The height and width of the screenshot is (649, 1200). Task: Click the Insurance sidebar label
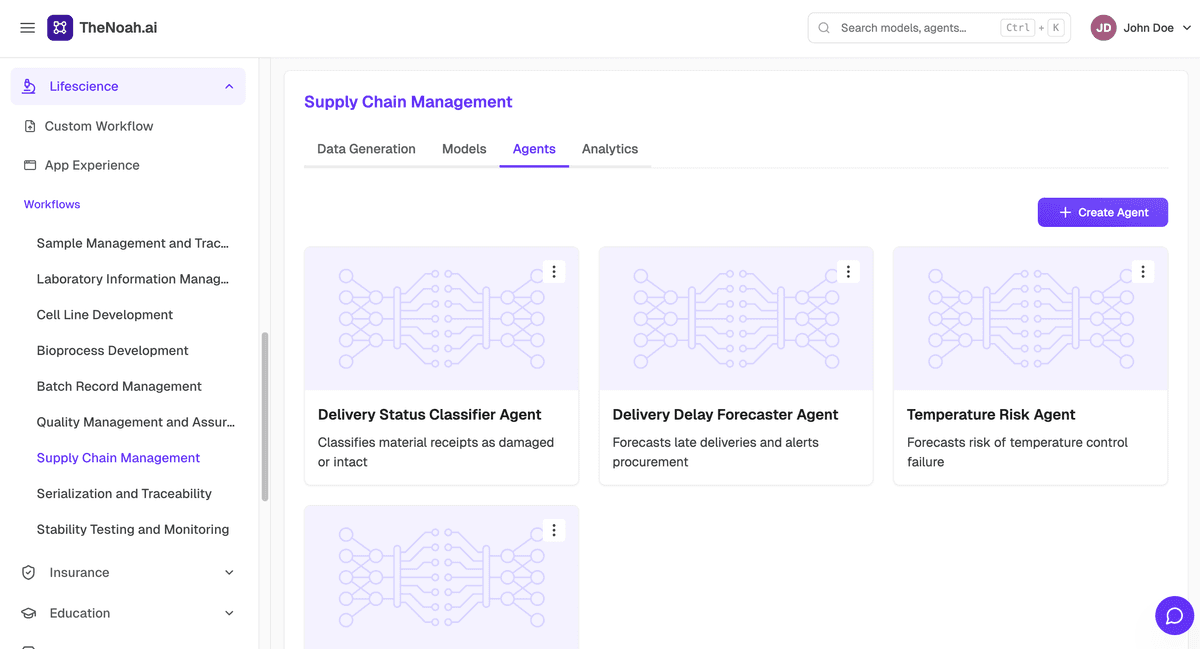(79, 573)
